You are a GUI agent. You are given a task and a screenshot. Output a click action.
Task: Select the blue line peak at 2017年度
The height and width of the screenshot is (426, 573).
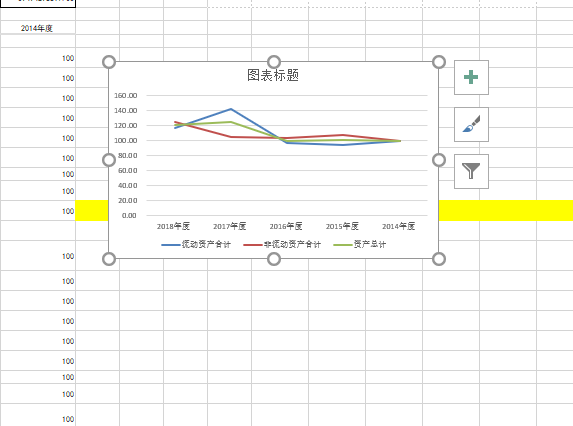coord(231,109)
